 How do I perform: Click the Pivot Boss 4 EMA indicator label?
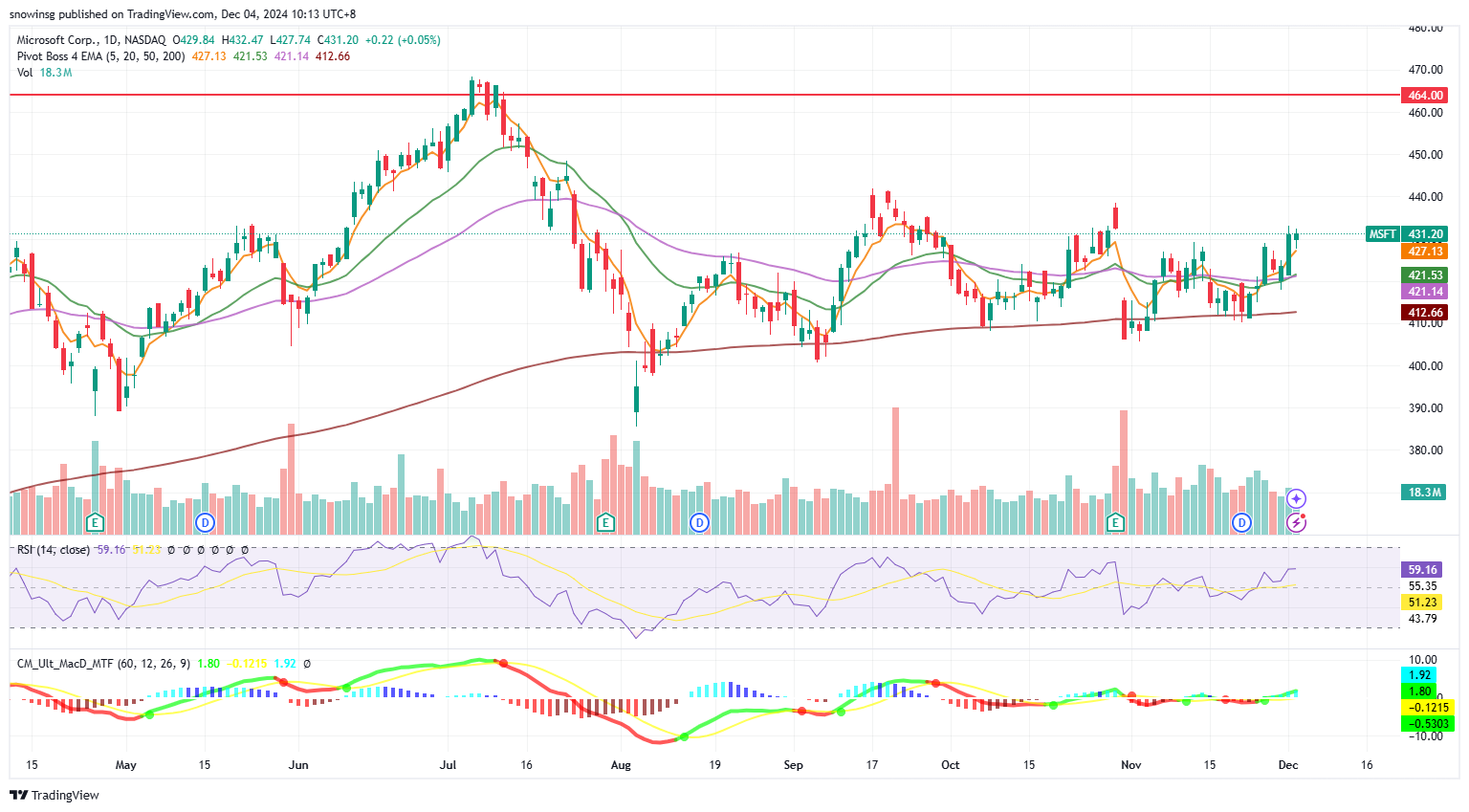[101, 56]
